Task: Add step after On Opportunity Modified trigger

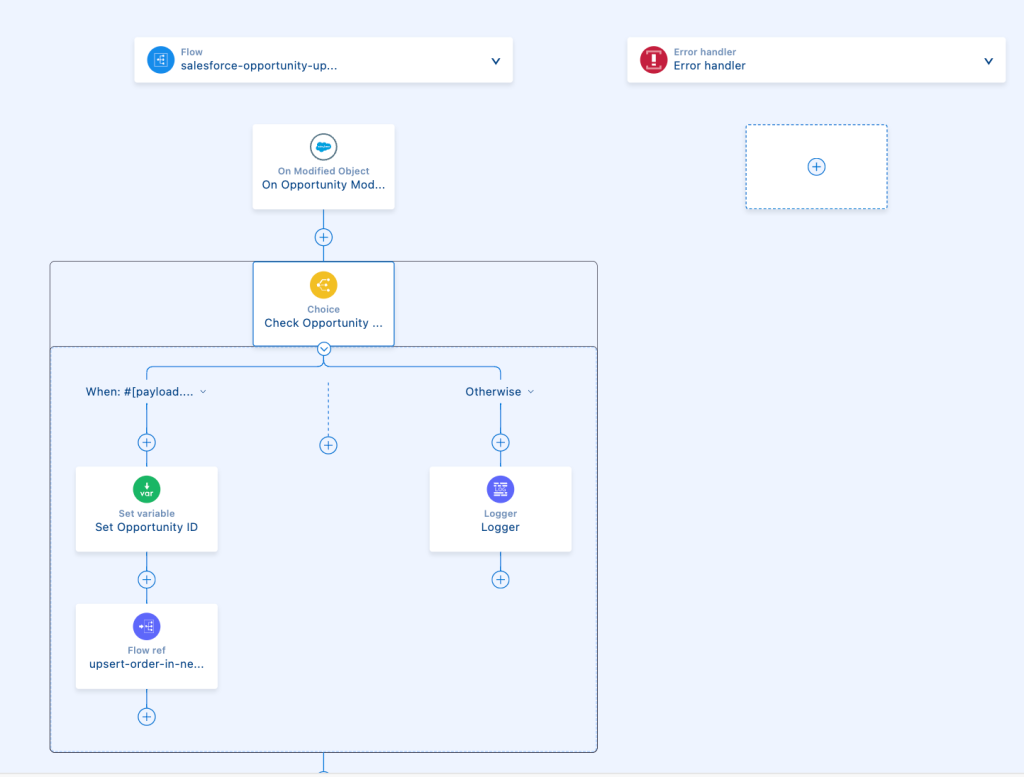Action: (x=323, y=237)
